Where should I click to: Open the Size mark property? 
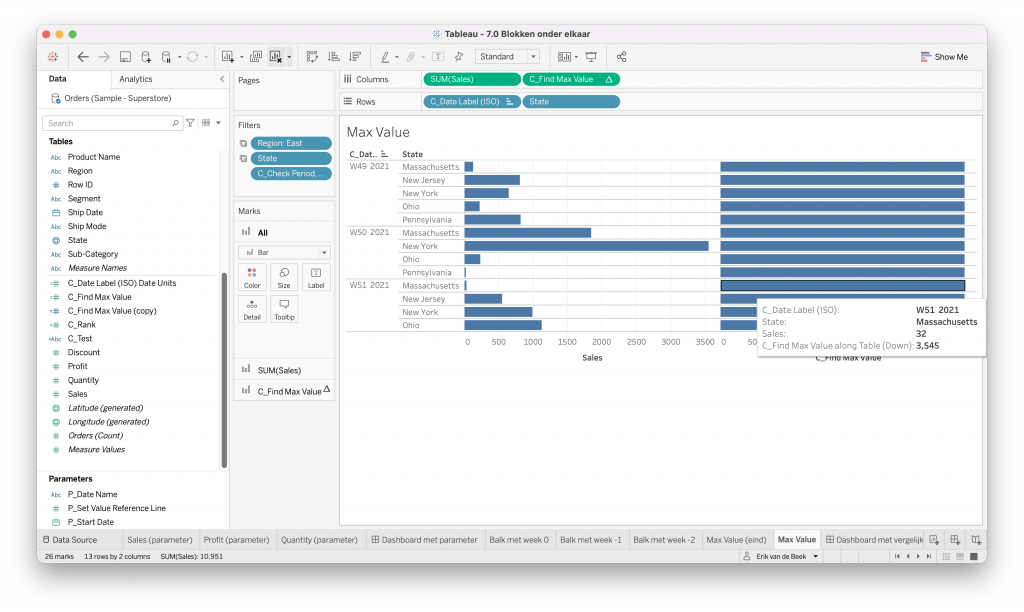[284, 277]
